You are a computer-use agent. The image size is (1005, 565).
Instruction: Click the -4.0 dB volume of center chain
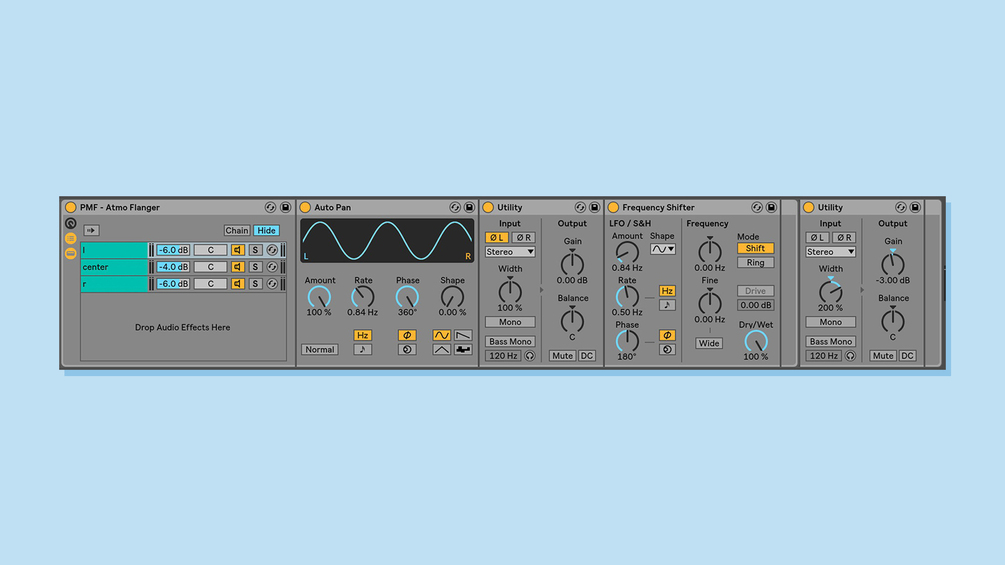point(173,266)
